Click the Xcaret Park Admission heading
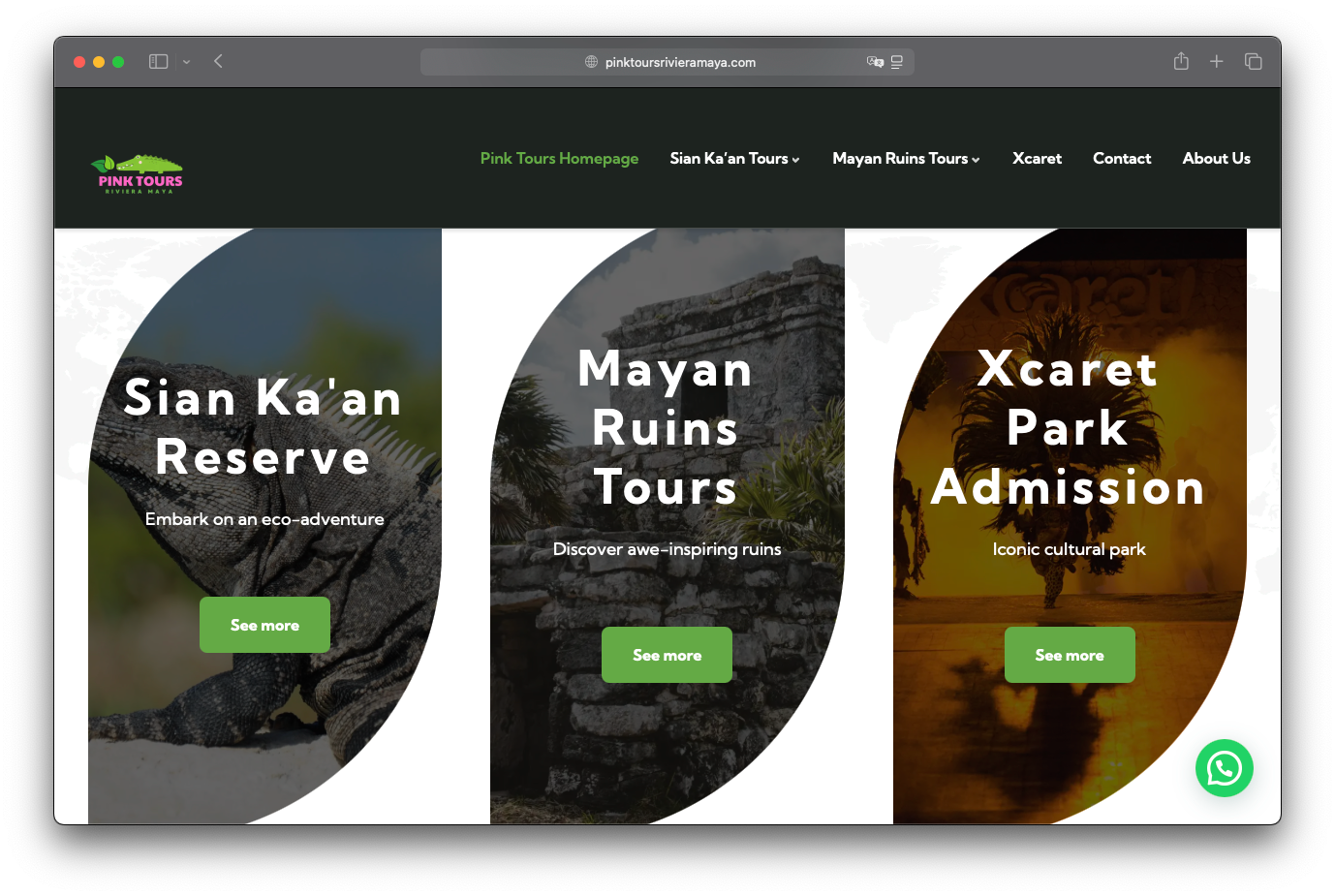The height and width of the screenshot is (896, 1335). pos(1068,427)
